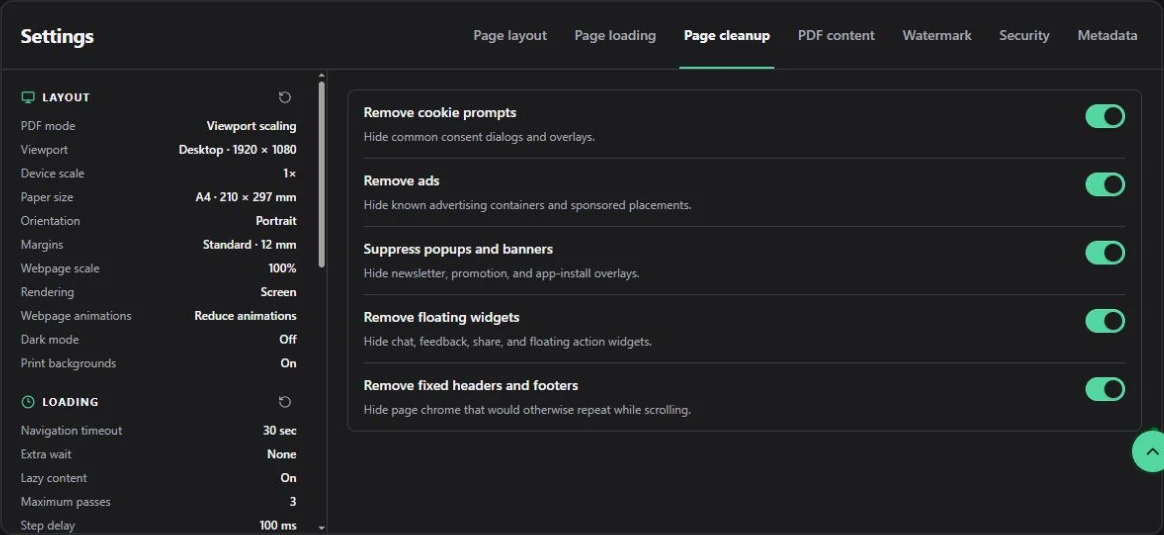Switch to the Security tab
This screenshot has width=1164, height=535.
pyautogui.click(x=1024, y=36)
